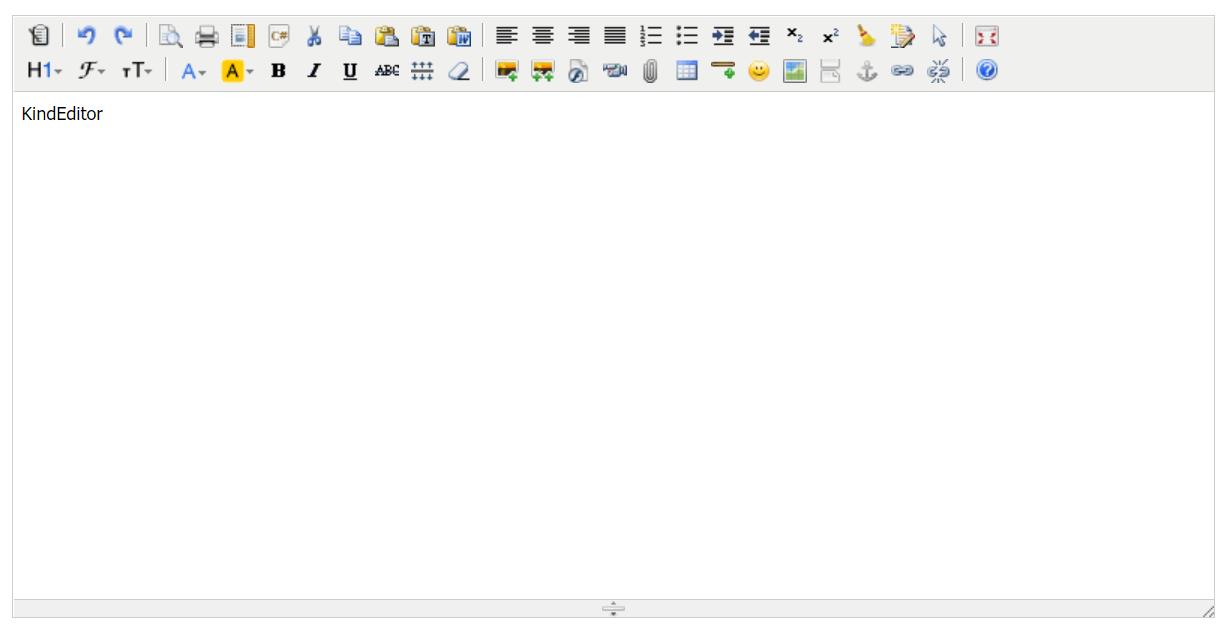1230x636 pixels.
Task: Insert a single image
Action: 505,71
